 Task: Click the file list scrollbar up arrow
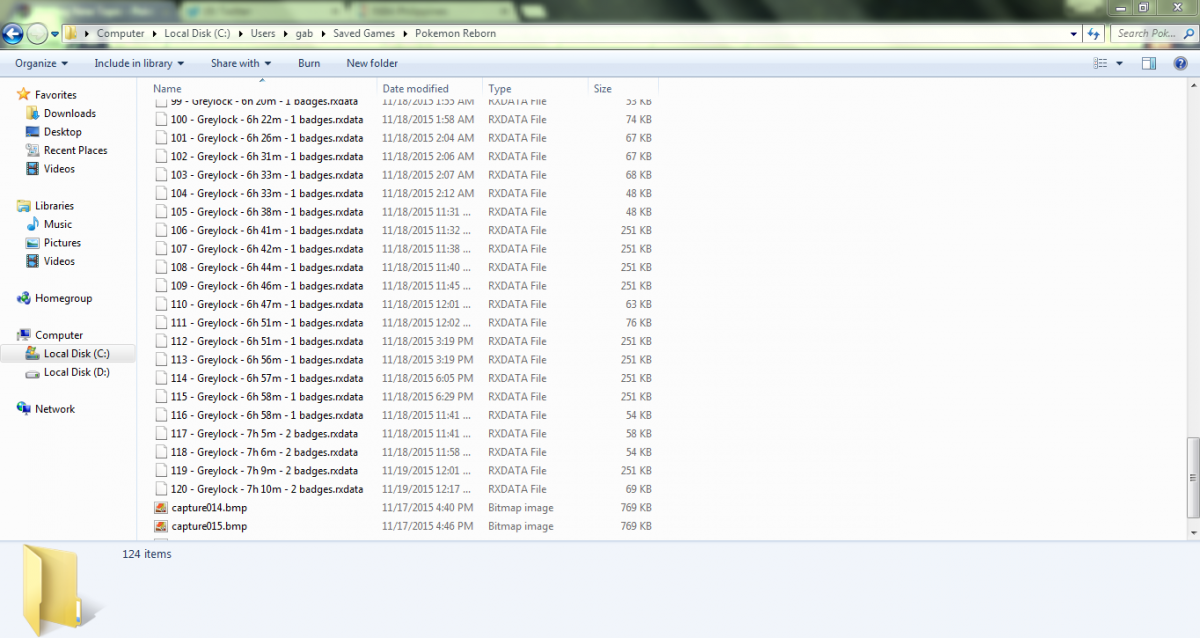pos(1191,88)
